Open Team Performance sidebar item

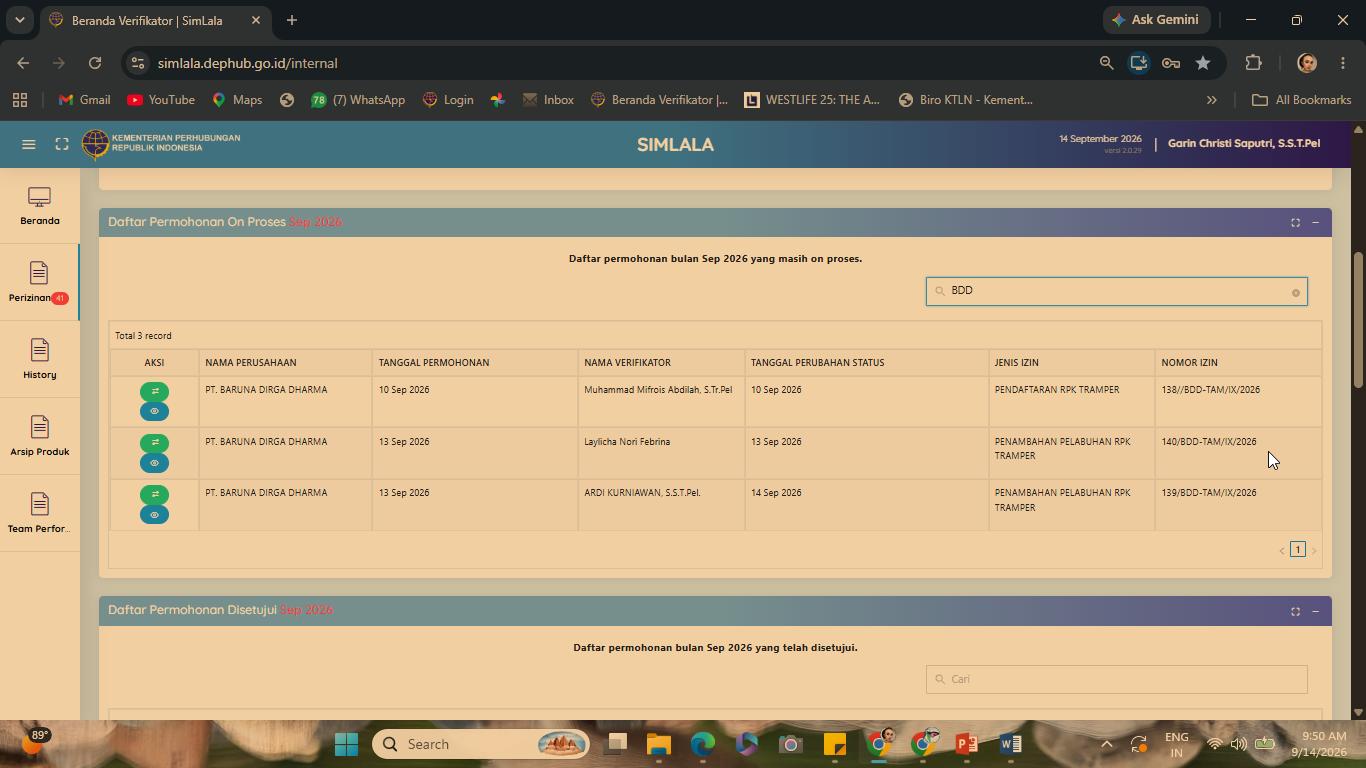pyautogui.click(x=39, y=513)
